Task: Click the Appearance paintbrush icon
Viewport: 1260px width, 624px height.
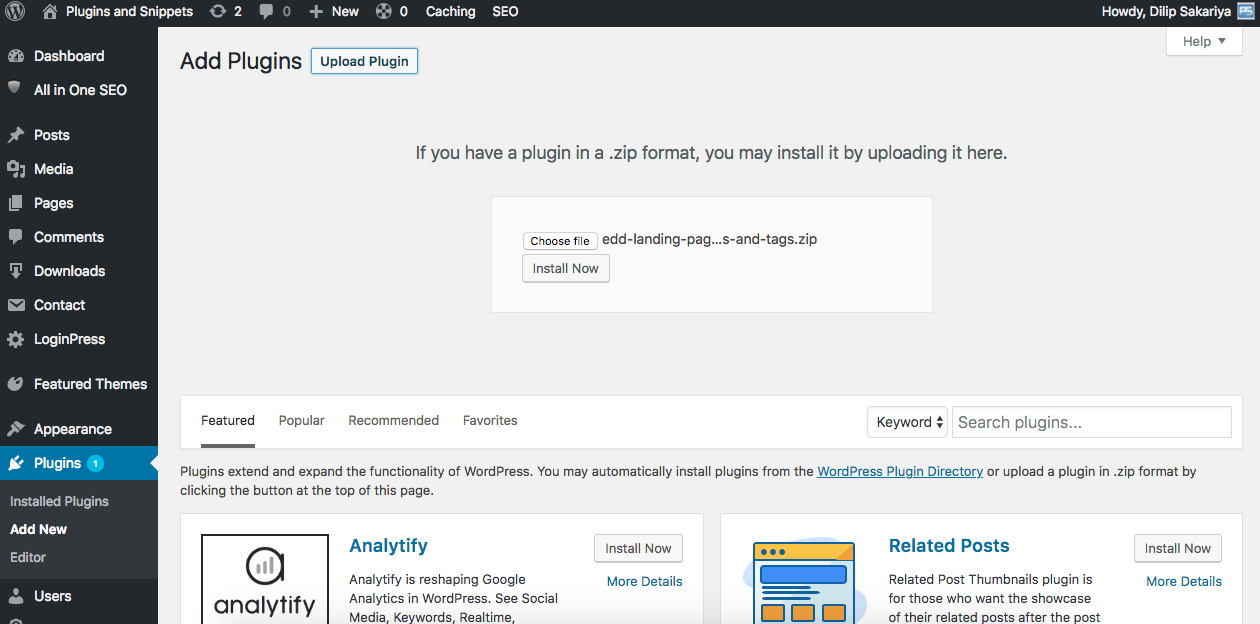Action: click(x=15, y=429)
